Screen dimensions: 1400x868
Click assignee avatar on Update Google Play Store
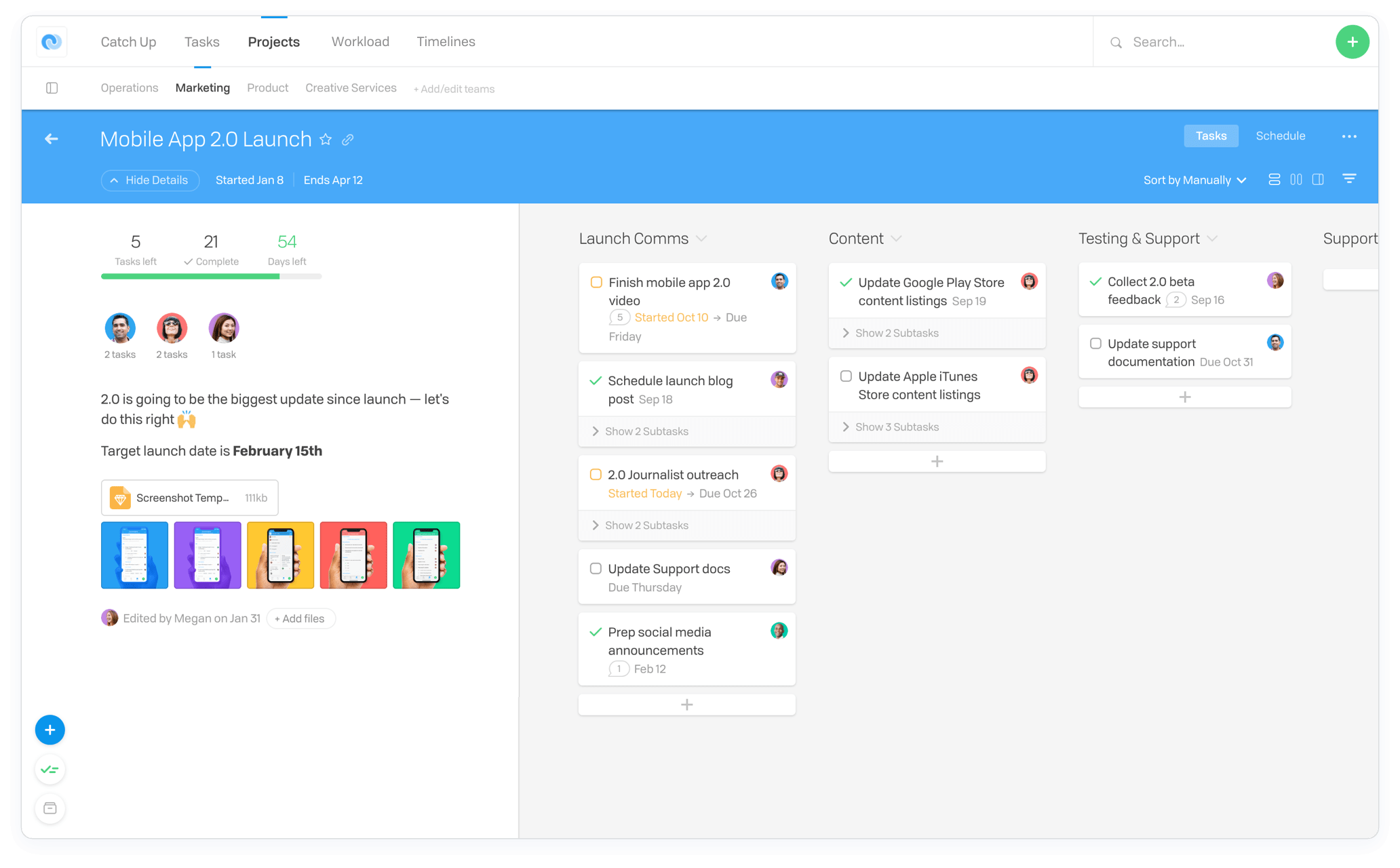click(x=1029, y=281)
